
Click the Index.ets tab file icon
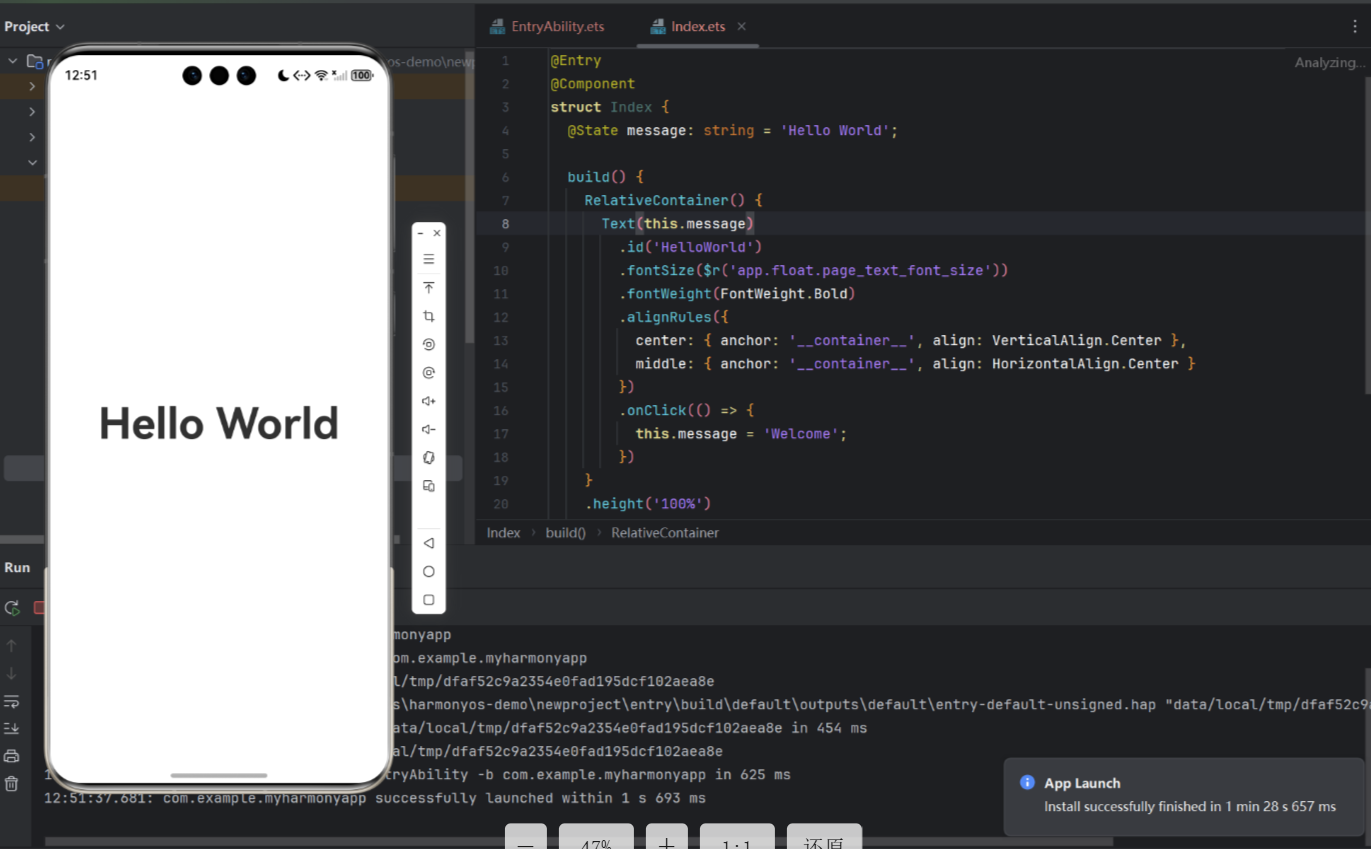point(657,27)
